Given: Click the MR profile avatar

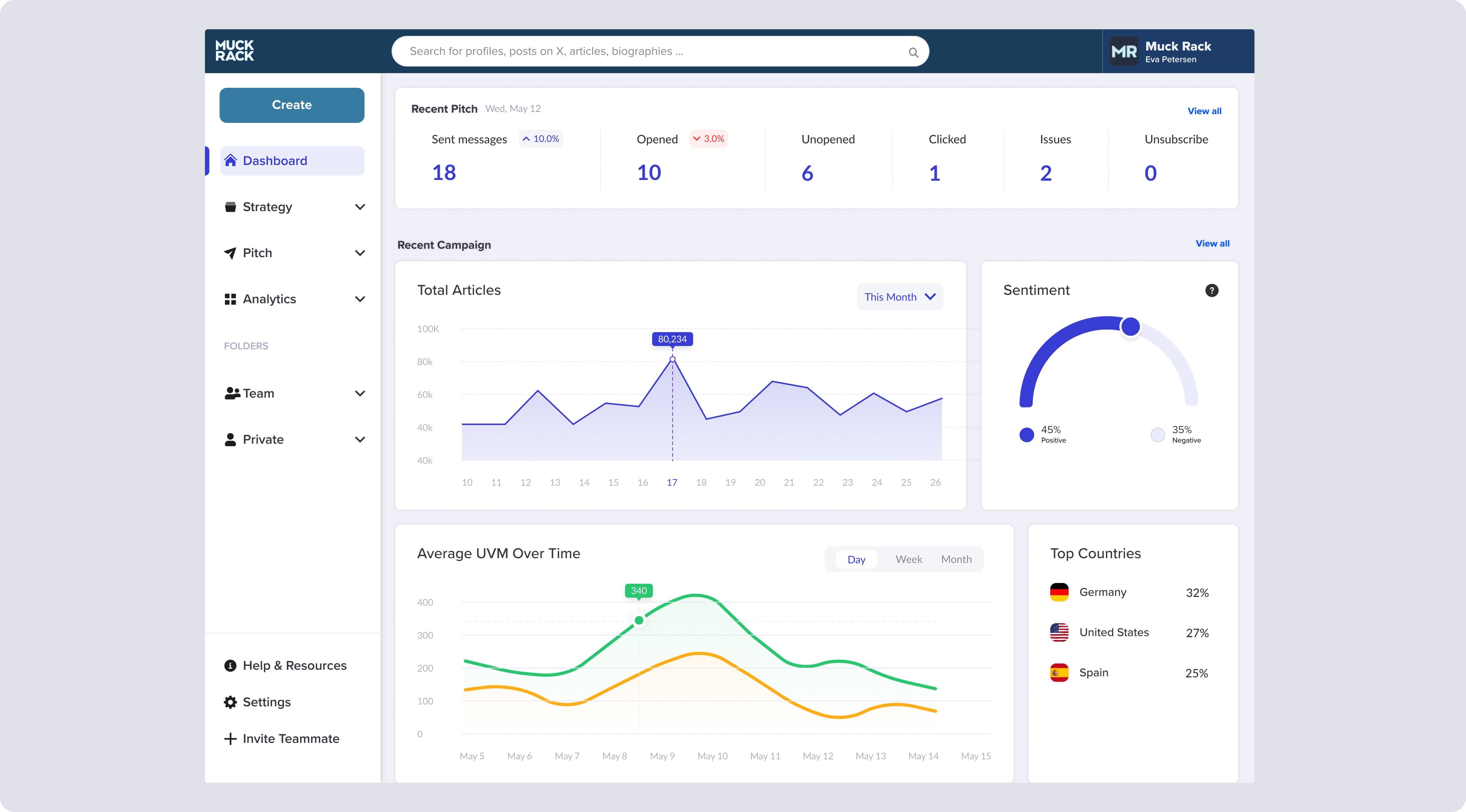Looking at the screenshot, I should click(x=1123, y=51).
